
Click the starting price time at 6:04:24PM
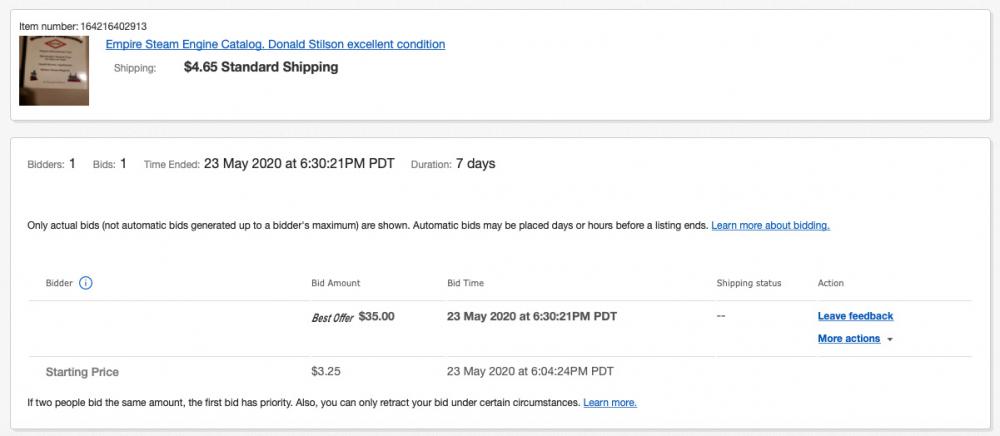(530, 371)
